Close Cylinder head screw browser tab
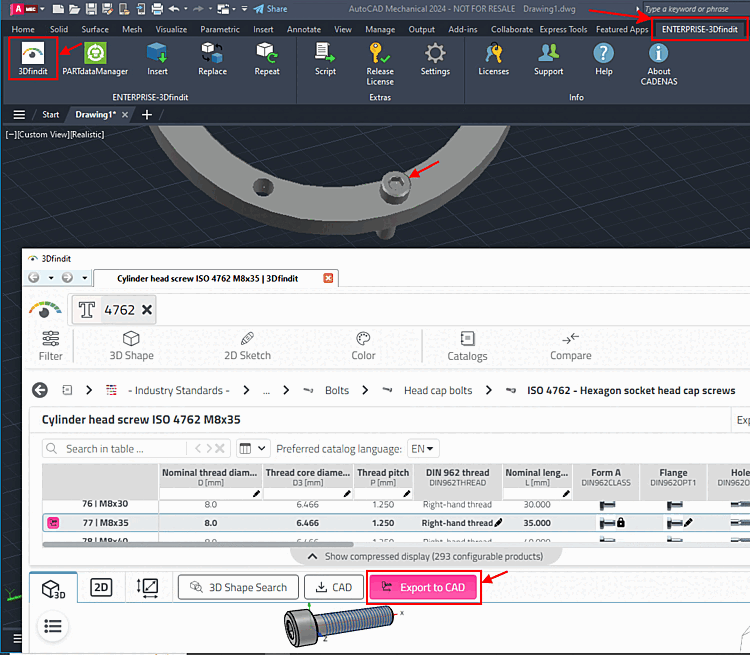Image resolution: width=750 pixels, height=655 pixels. point(328,278)
